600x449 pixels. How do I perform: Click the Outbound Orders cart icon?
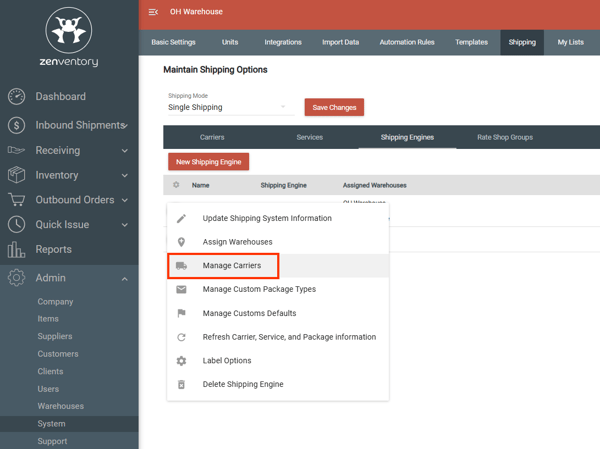17,200
